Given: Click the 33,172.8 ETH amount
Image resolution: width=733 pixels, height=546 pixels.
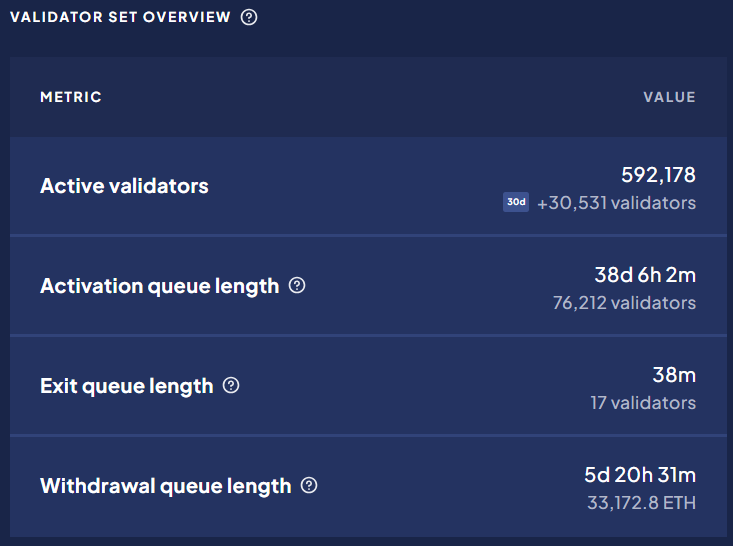Looking at the screenshot, I should (641, 503).
